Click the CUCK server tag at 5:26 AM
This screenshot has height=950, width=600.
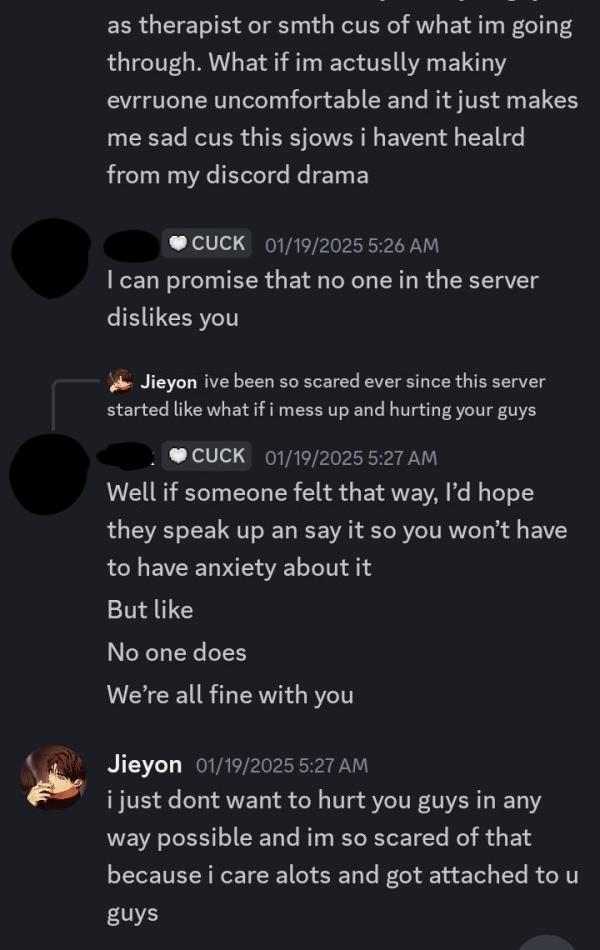pyautogui.click(x=206, y=244)
